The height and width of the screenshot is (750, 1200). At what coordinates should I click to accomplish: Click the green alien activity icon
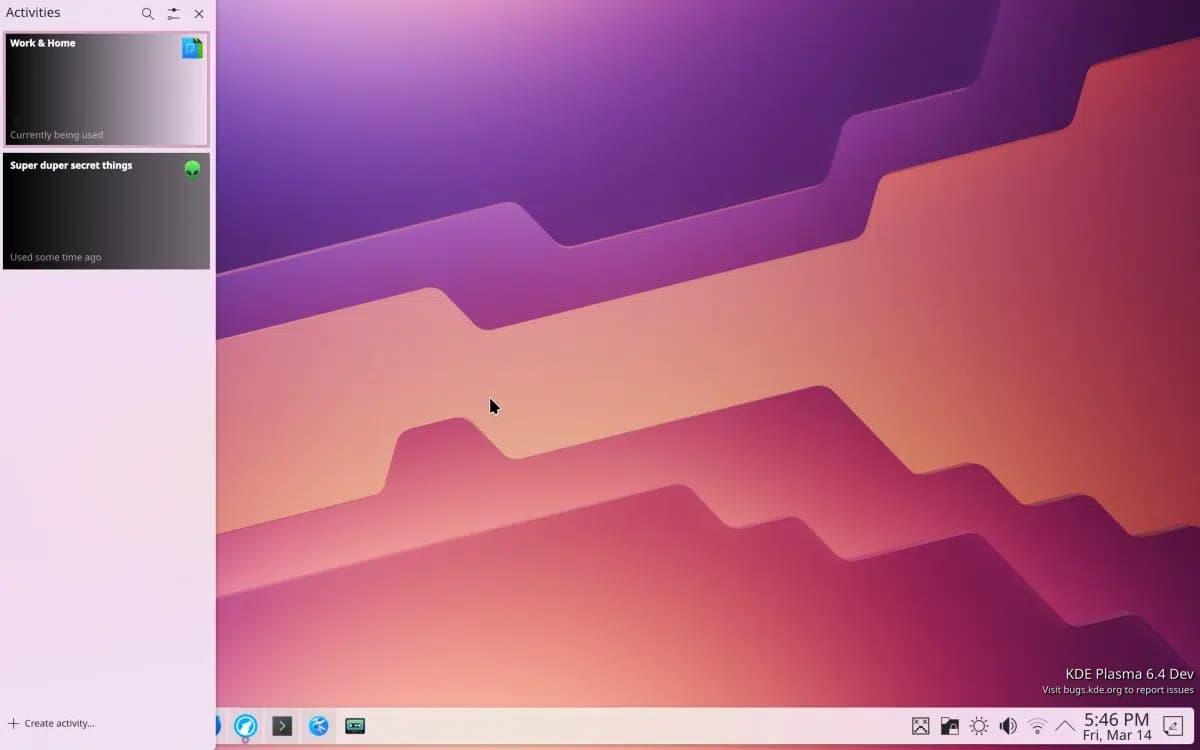[192, 169]
